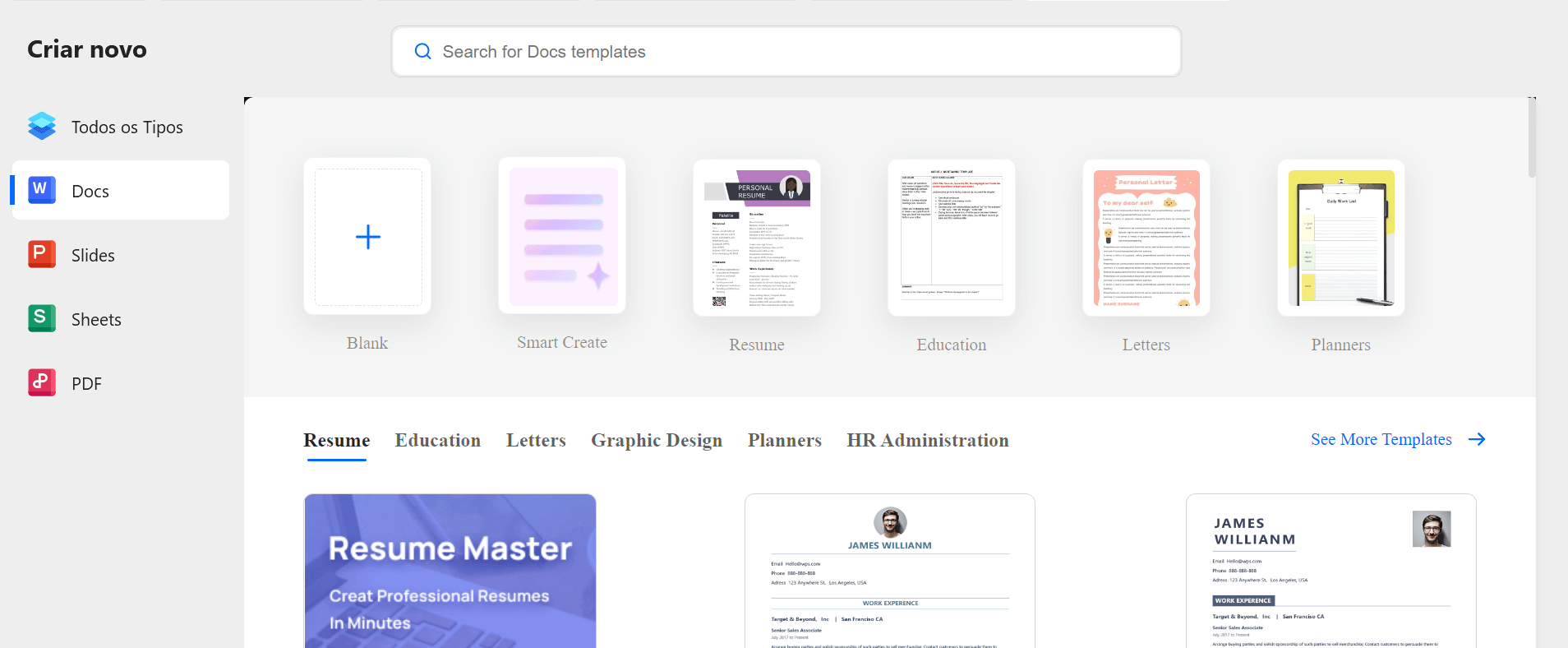Image resolution: width=1568 pixels, height=648 pixels.
Task: Click the Blank label
Action: pos(367,343)
